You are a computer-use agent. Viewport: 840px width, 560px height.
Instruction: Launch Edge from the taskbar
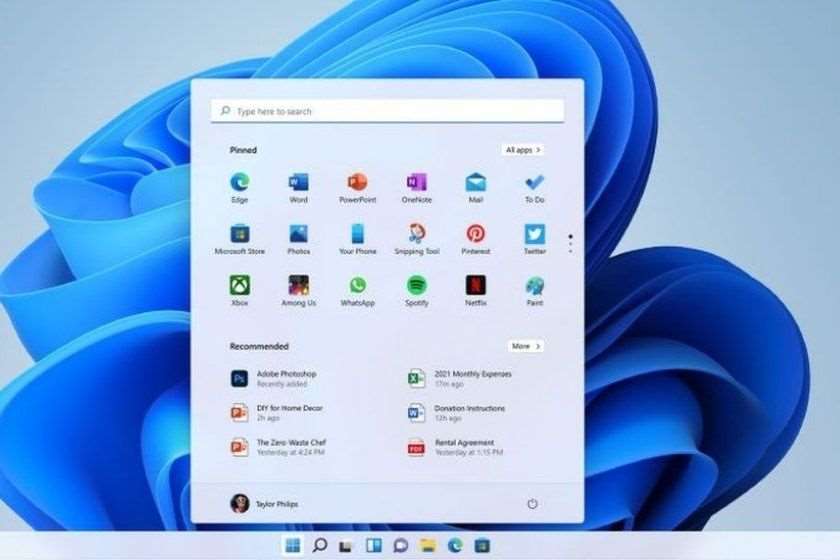(x=455, y=546)
